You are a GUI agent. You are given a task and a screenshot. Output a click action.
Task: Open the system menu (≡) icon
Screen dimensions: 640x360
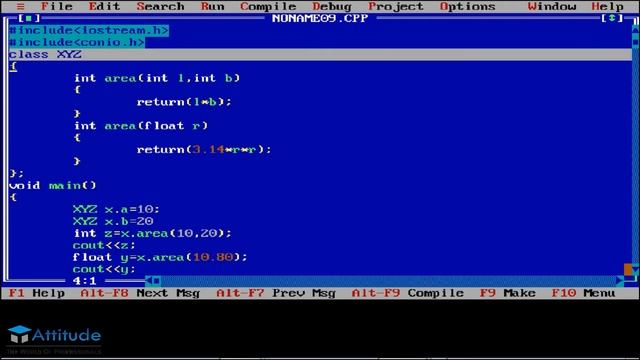[20, 7]
